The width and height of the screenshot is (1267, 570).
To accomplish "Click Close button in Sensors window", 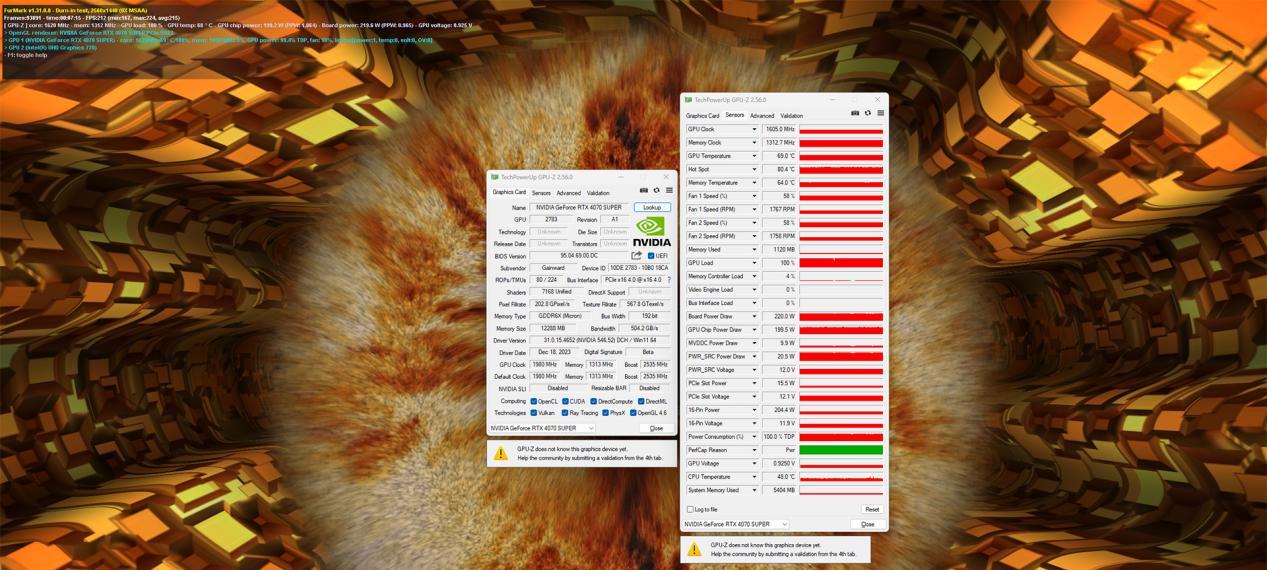I will (867, 524).
